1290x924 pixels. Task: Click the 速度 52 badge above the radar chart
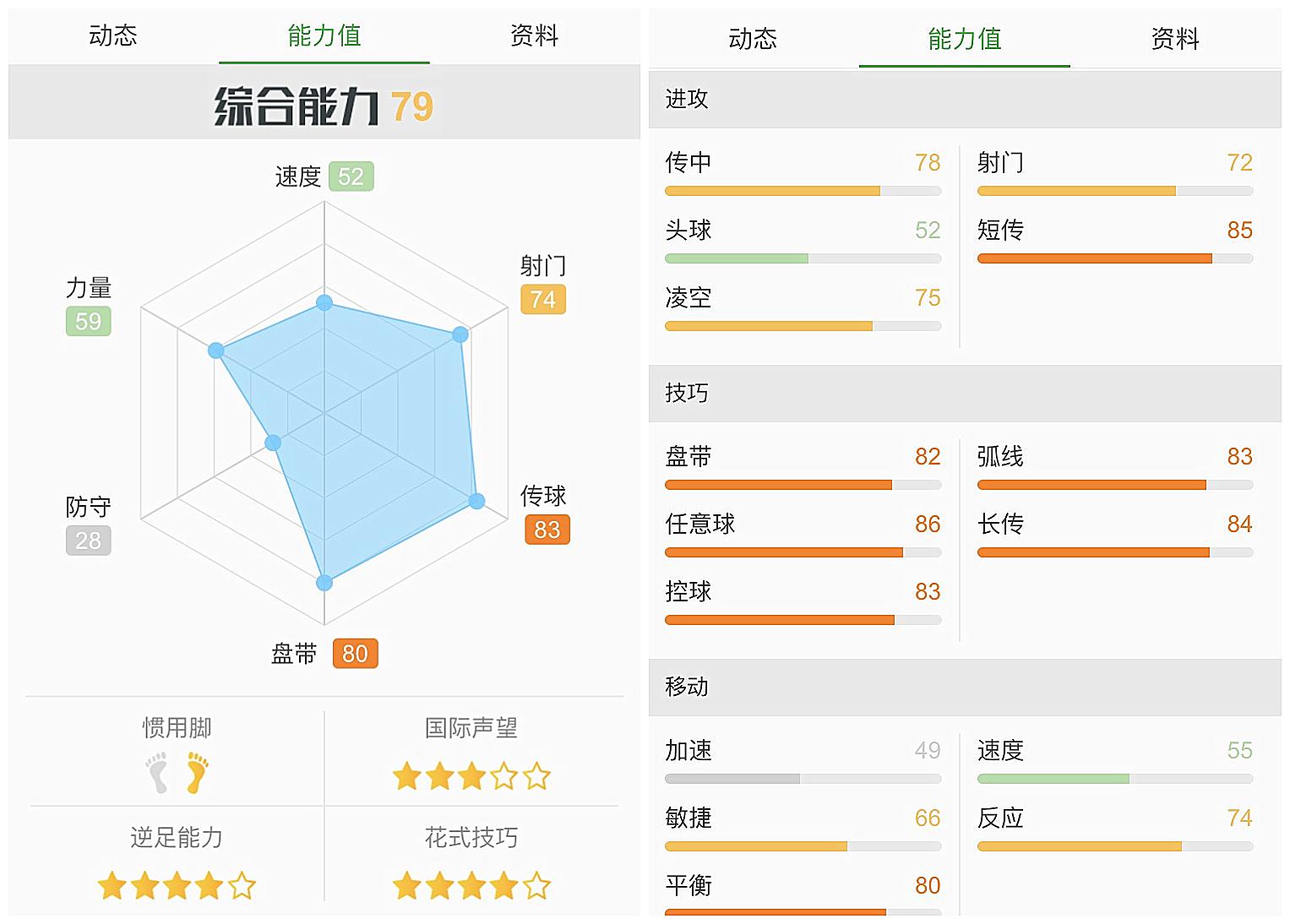pos(351,177)
